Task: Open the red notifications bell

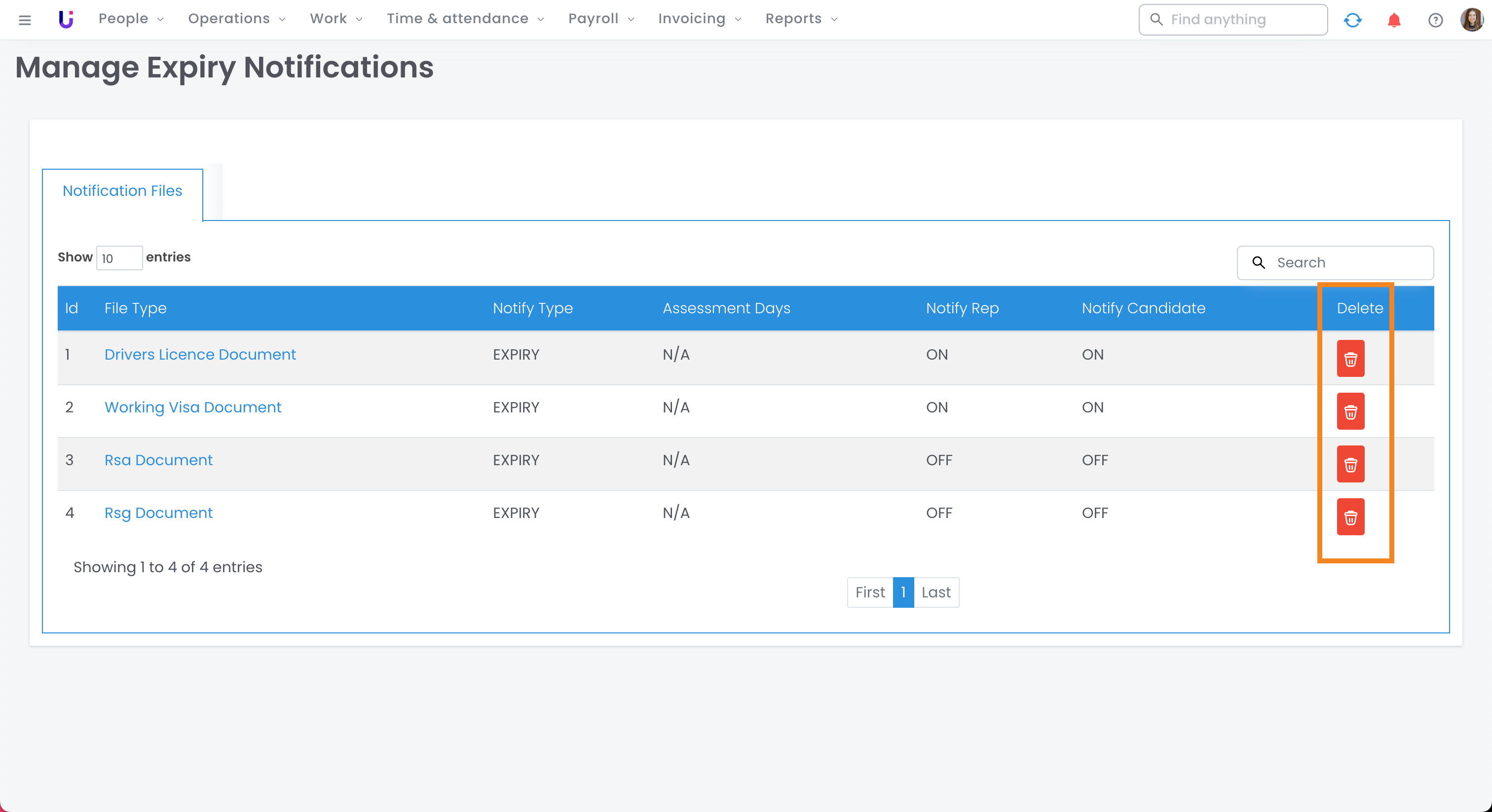Action: [1393, 20]
